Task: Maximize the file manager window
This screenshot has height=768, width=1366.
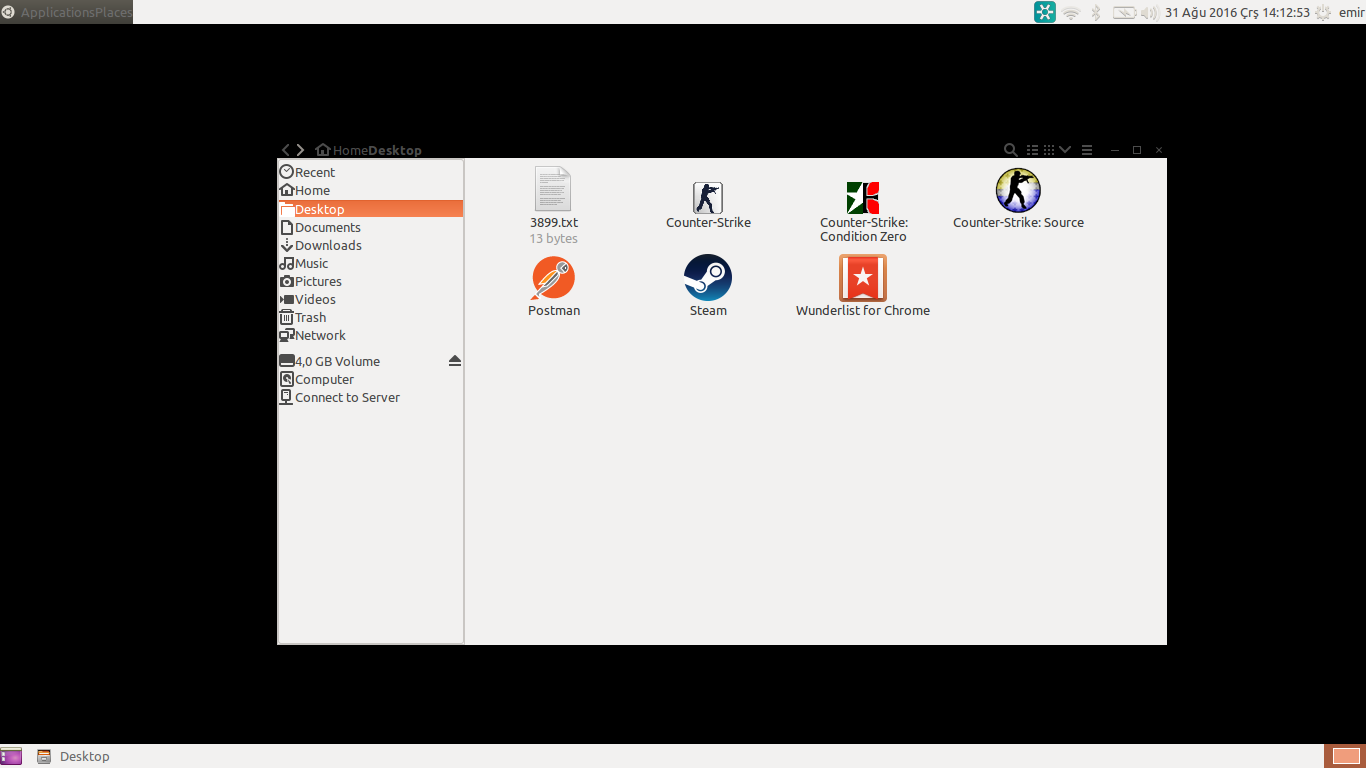Action: click(1137, 150)
